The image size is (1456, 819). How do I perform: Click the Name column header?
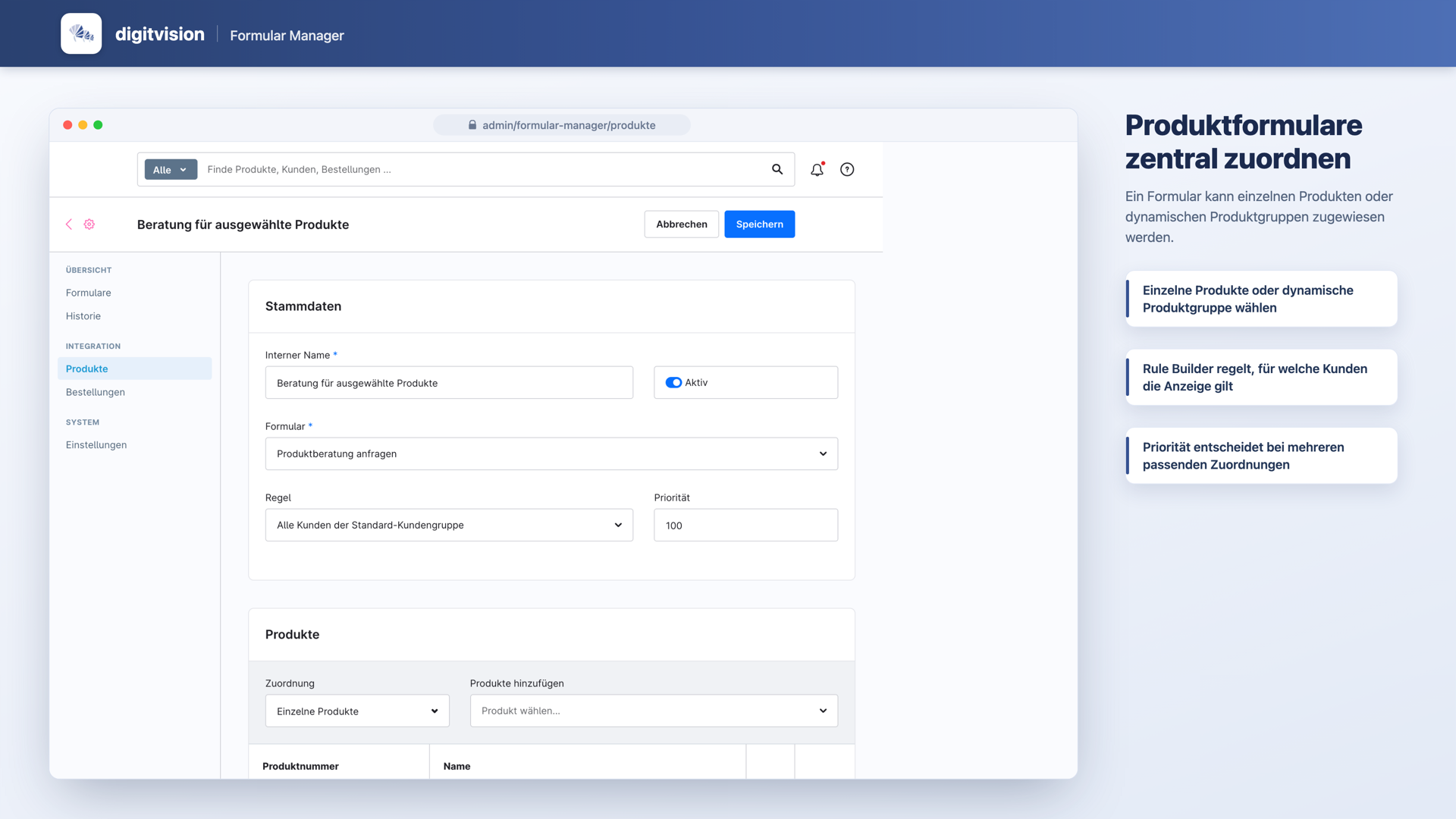tap(457, 766)
